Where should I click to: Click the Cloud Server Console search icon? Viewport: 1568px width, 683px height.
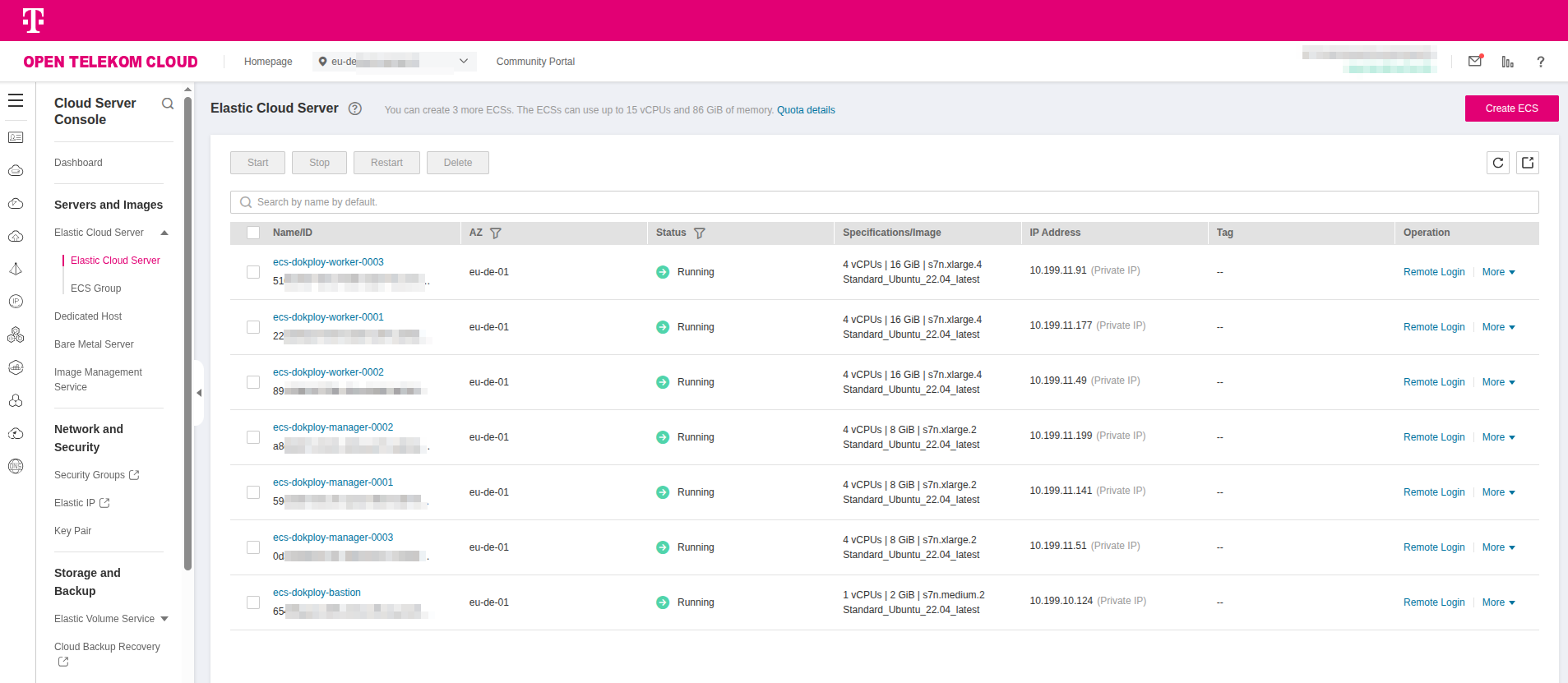click(168, 104)
